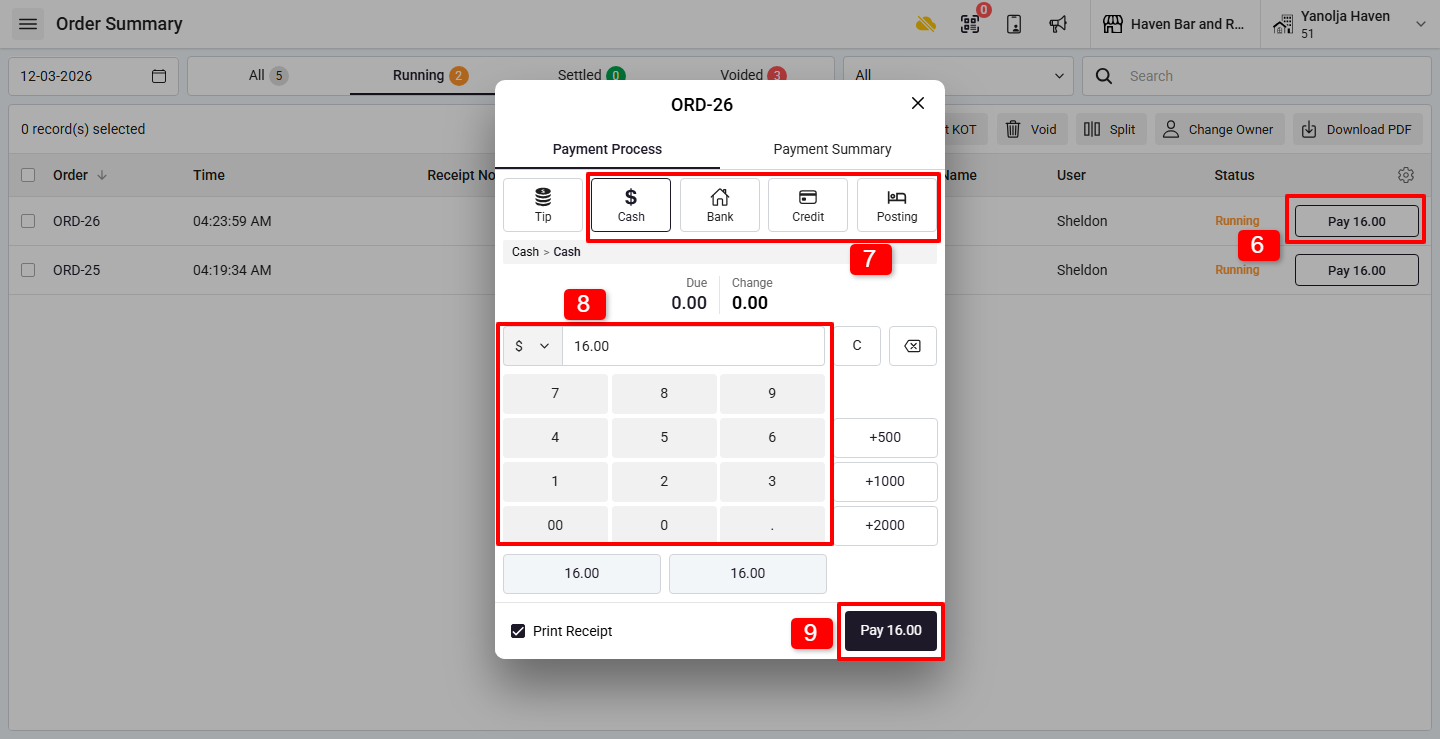Click the mobile device icon in header
This screenshot has width=1440, height=739.
point(1014,24)
